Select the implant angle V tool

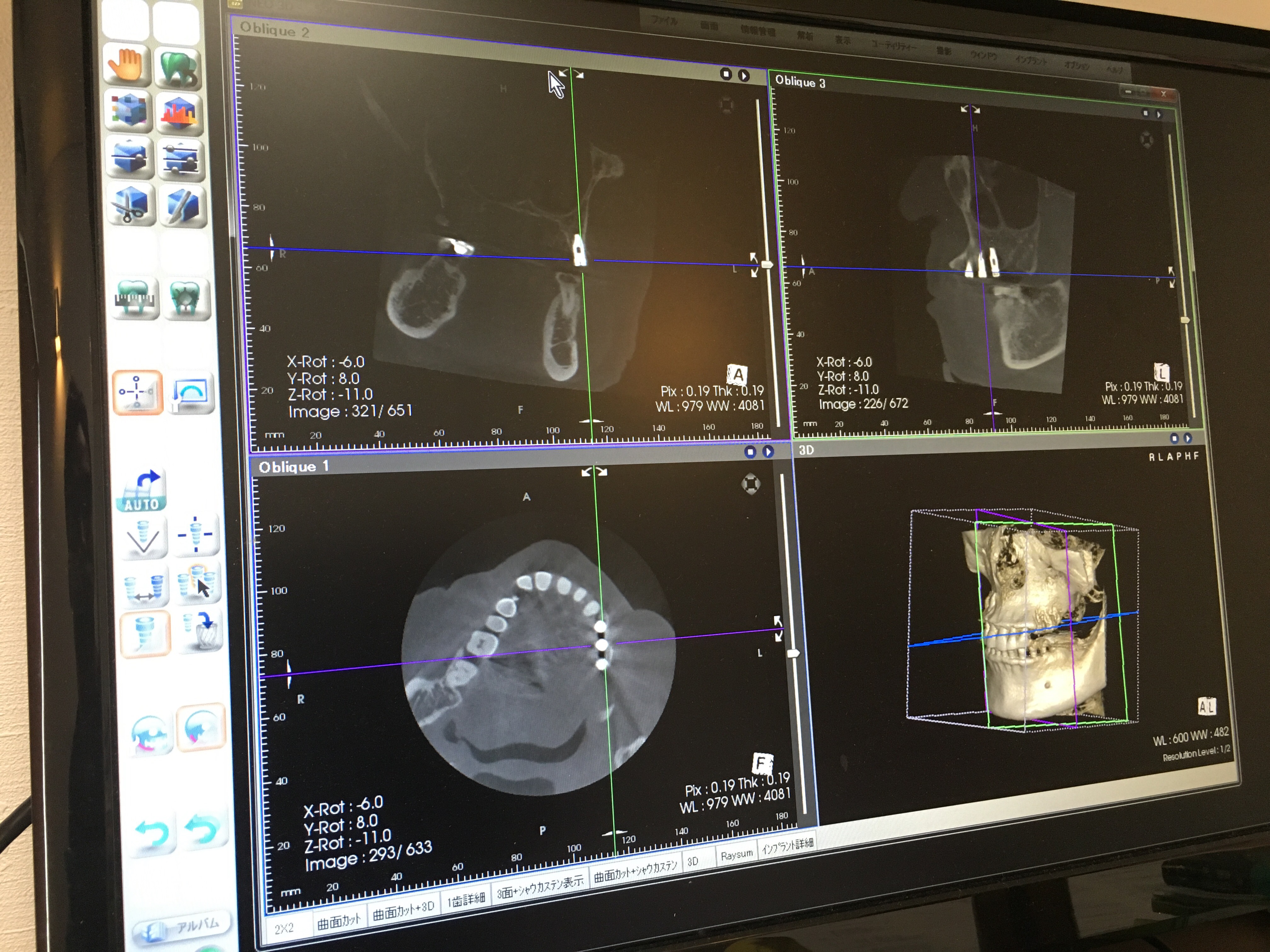click(x=144, y=538)
